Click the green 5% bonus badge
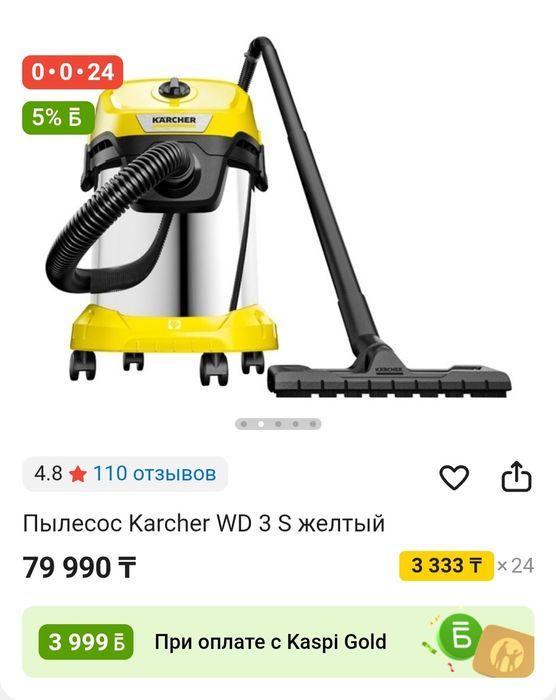The image size is (556, 700). 59,117
